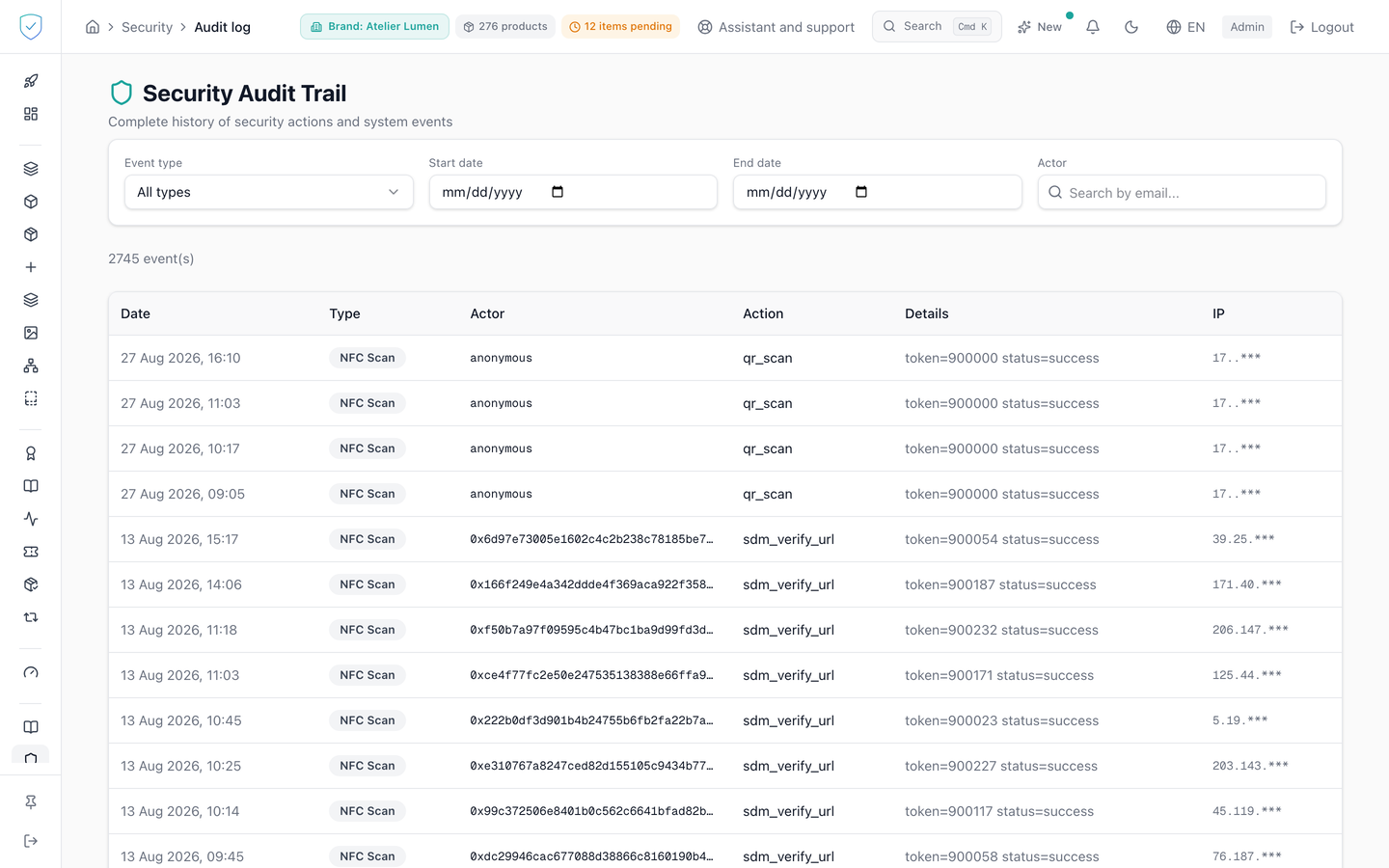Viewport: 1389px width, 868px height.
Task: Open the image gallery sidebar icon
Action: pos(31,333)
